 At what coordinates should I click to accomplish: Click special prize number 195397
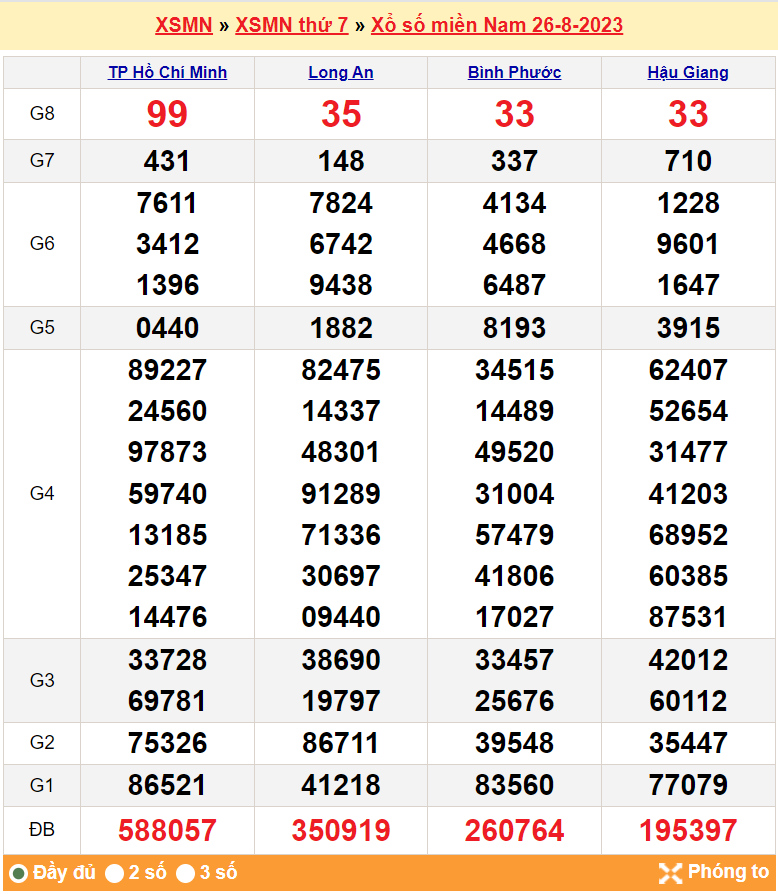(688, 830)
